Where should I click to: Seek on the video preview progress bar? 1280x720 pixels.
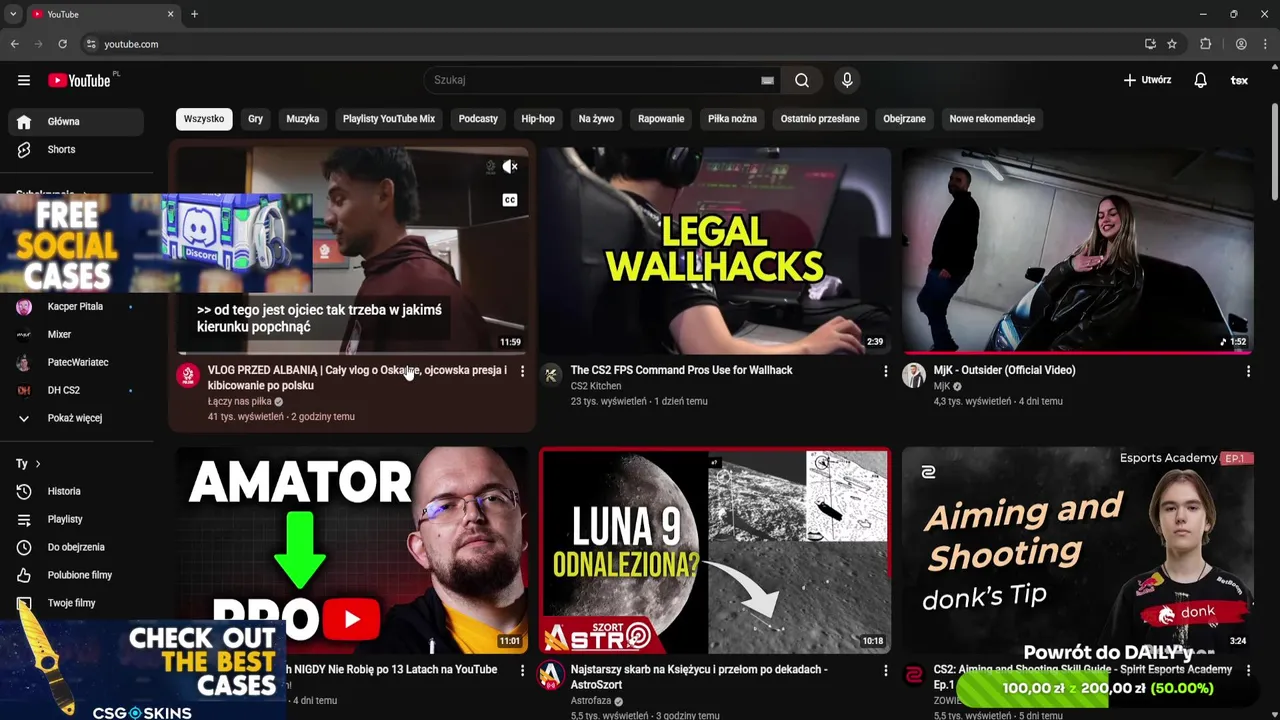(353, 352)
